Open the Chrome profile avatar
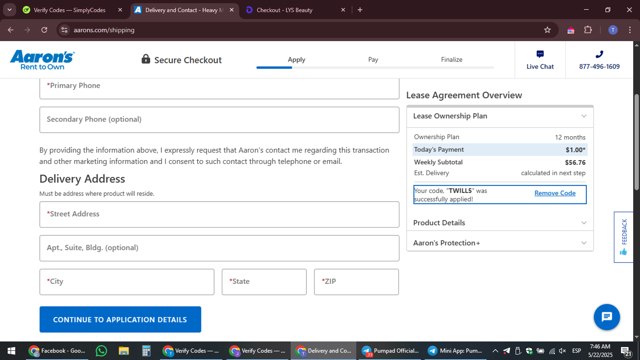The image size is (640, 360). pyautogui.click(x=613, y=30)
